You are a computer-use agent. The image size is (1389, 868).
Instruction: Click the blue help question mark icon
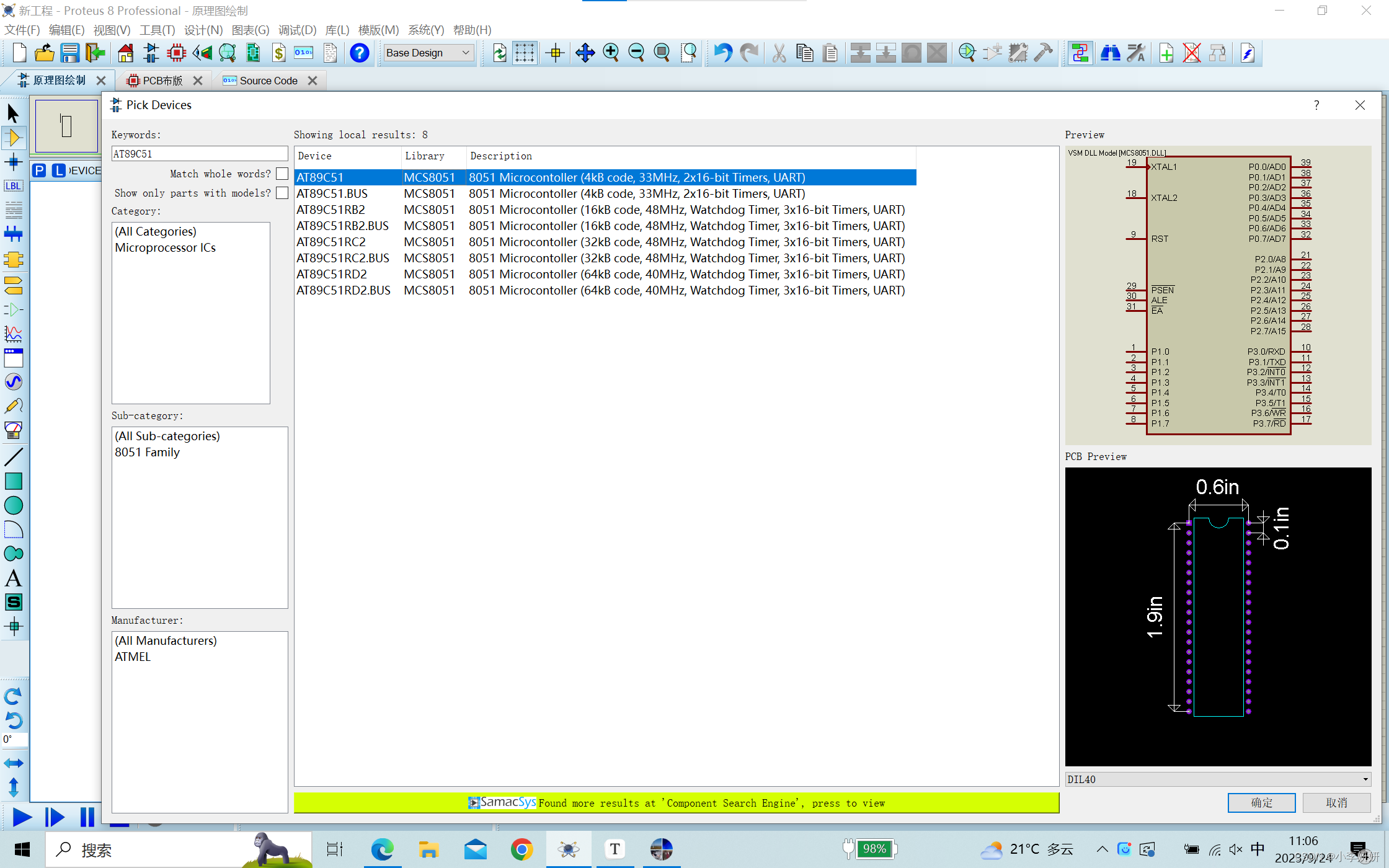pyautogui.click(x=359, y=53)
